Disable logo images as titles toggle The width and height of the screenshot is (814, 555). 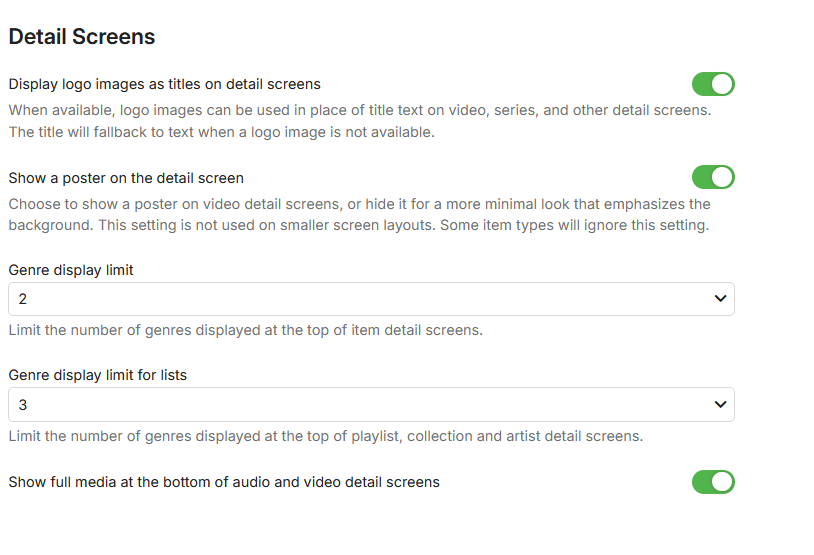point(713,84)
